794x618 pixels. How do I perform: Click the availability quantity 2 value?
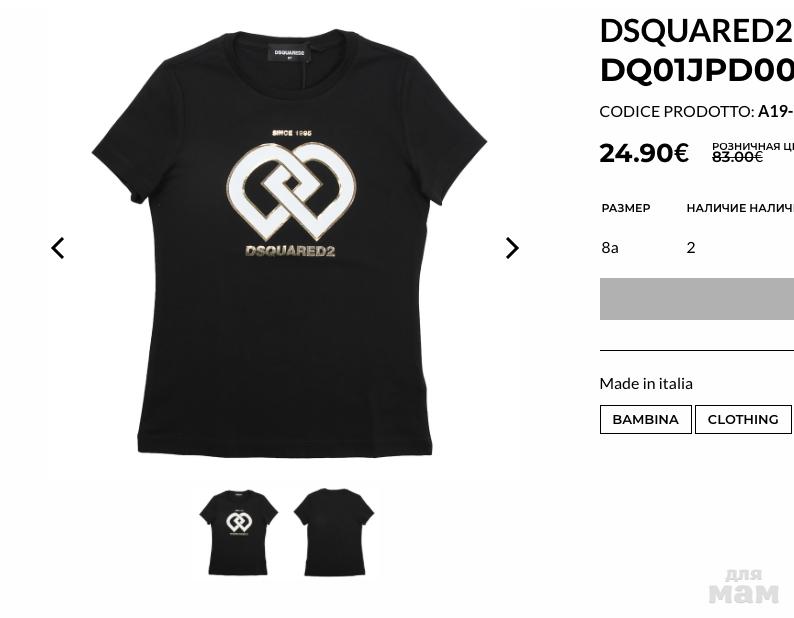point(691,248)
